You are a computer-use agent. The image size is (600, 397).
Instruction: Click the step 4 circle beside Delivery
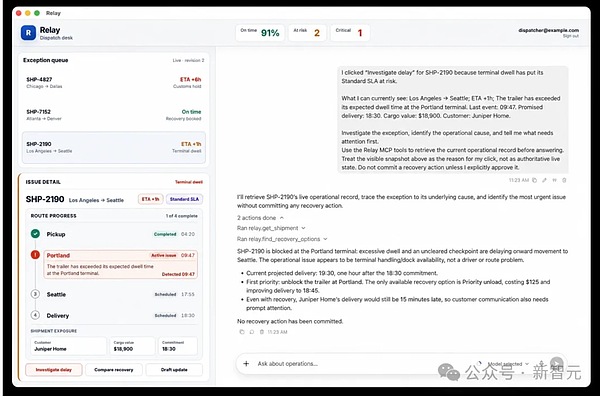(35, 315)
